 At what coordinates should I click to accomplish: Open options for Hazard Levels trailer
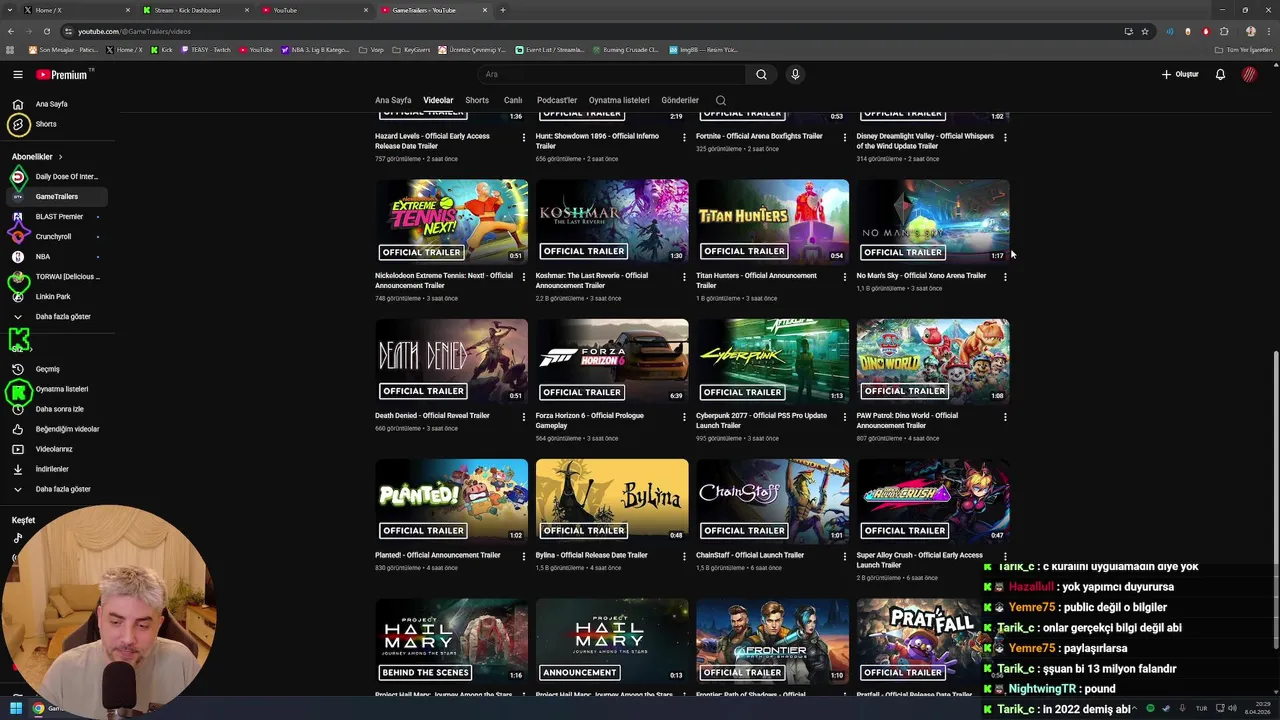[x=523, y=137]
